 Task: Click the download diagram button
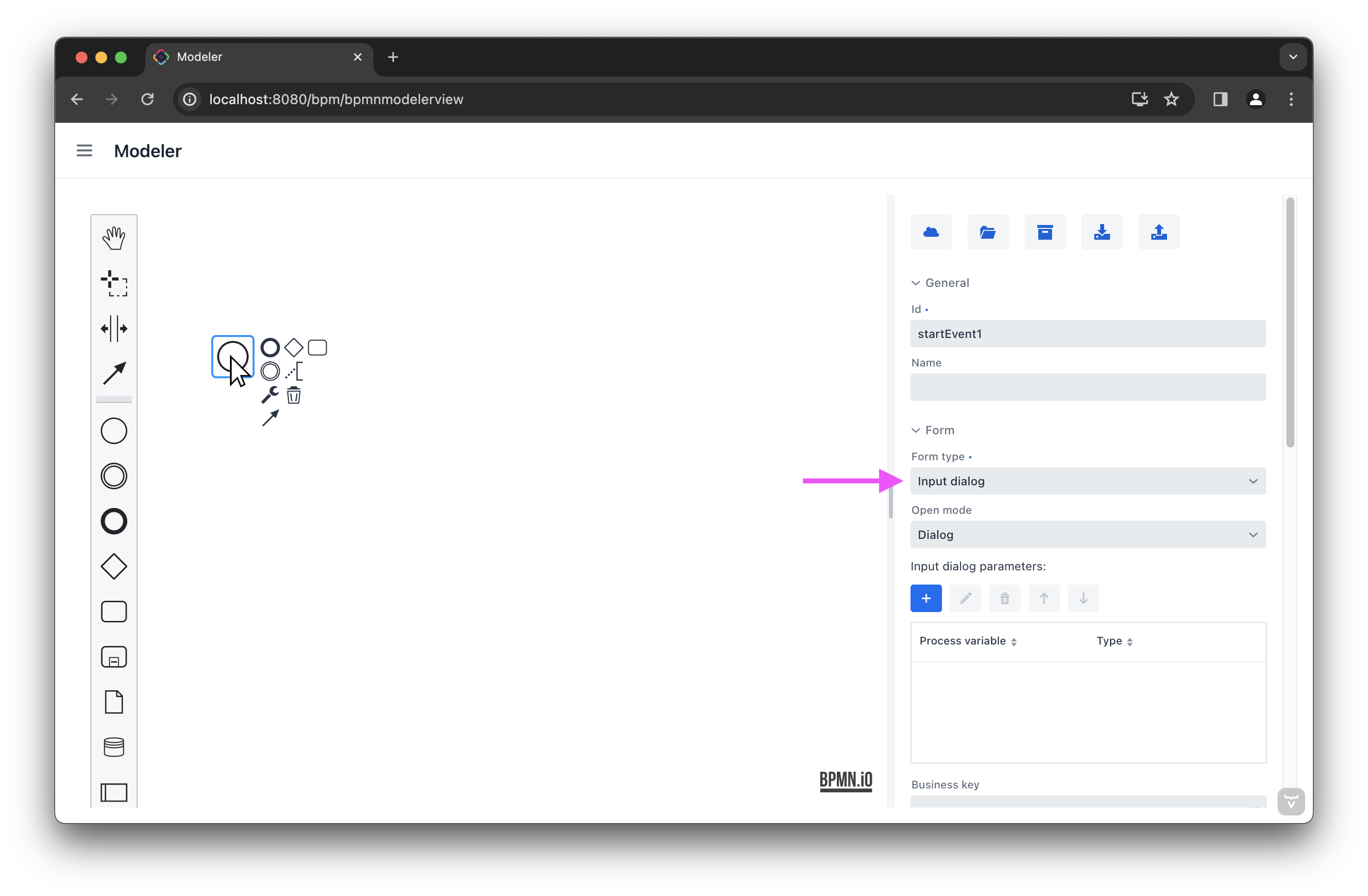(x=1101, y=232)
